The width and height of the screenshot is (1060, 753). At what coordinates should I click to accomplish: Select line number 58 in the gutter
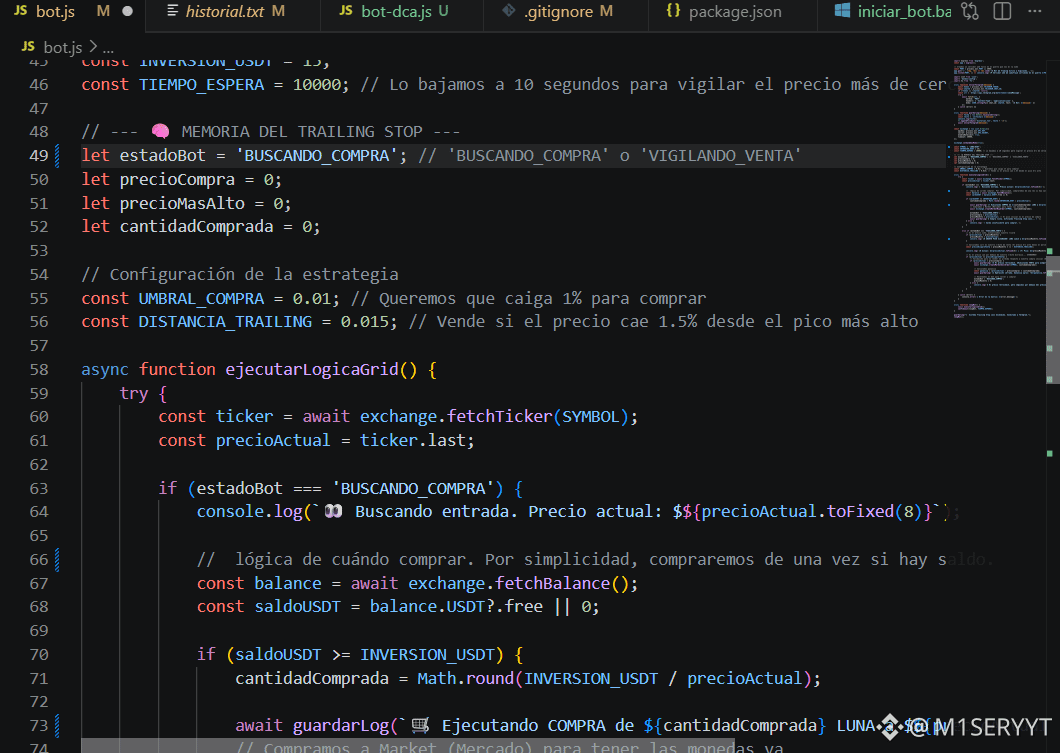(x=39, y=370)
